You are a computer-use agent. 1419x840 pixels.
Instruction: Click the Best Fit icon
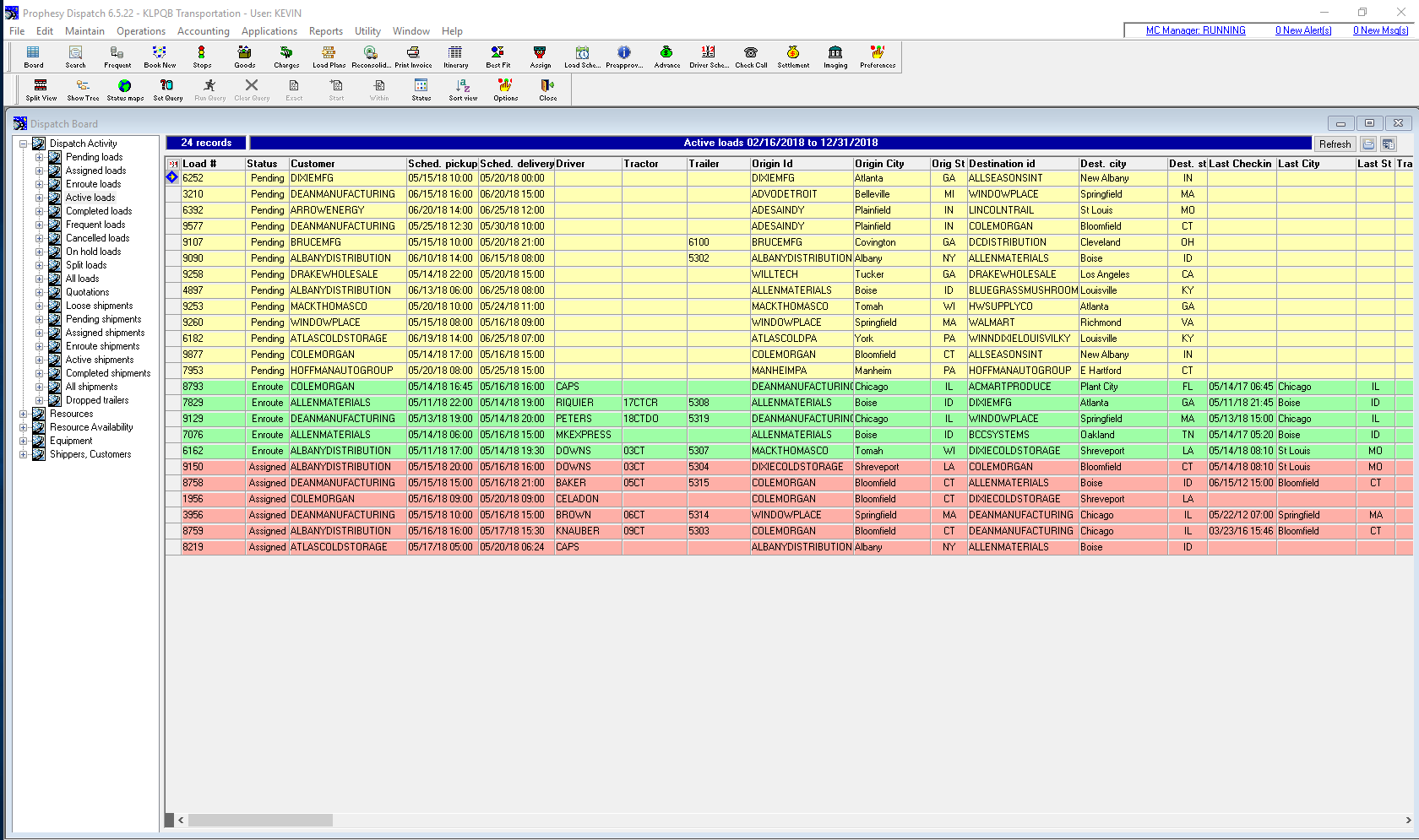(x=497, y=57)
